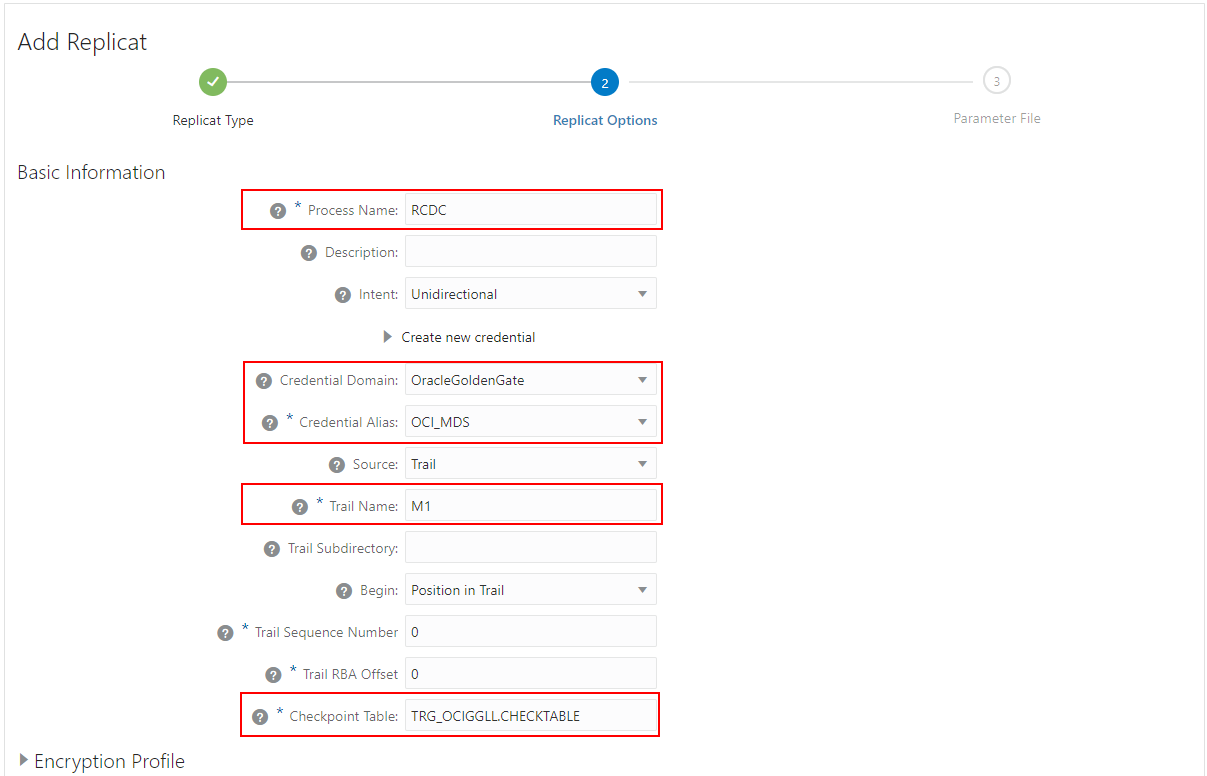Open help for Trail Subdirectory
Image resolution: width=1207 pixels, height=776 pixels.
271,549
